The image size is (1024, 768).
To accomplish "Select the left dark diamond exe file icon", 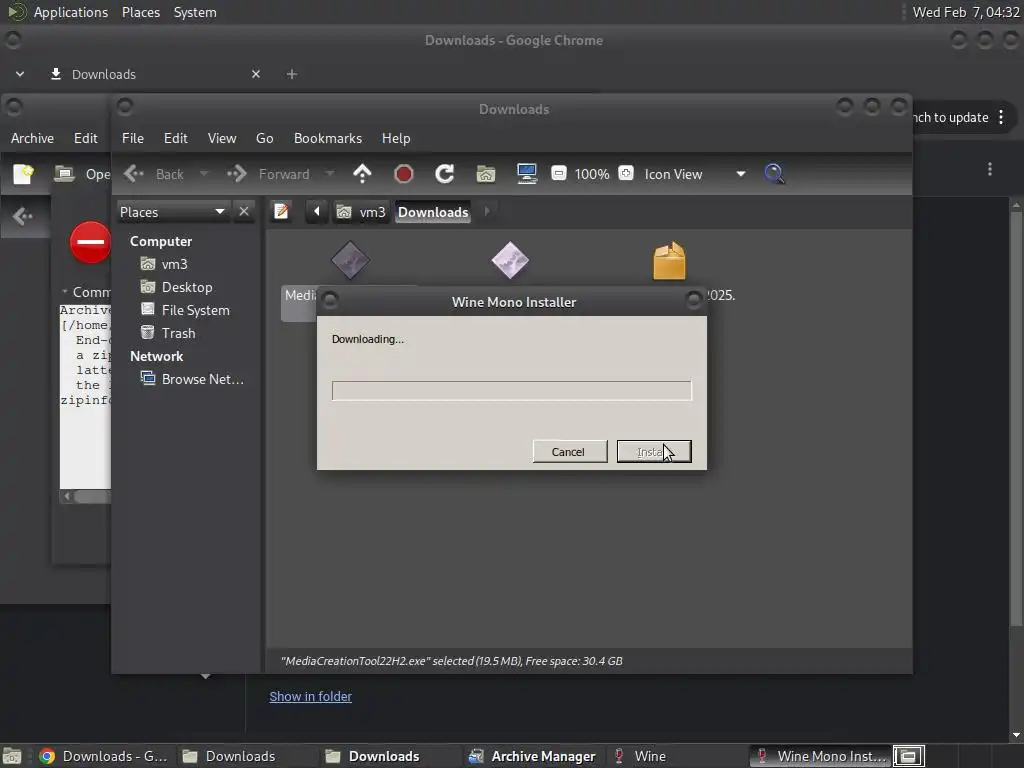I will tap(350, 260).
